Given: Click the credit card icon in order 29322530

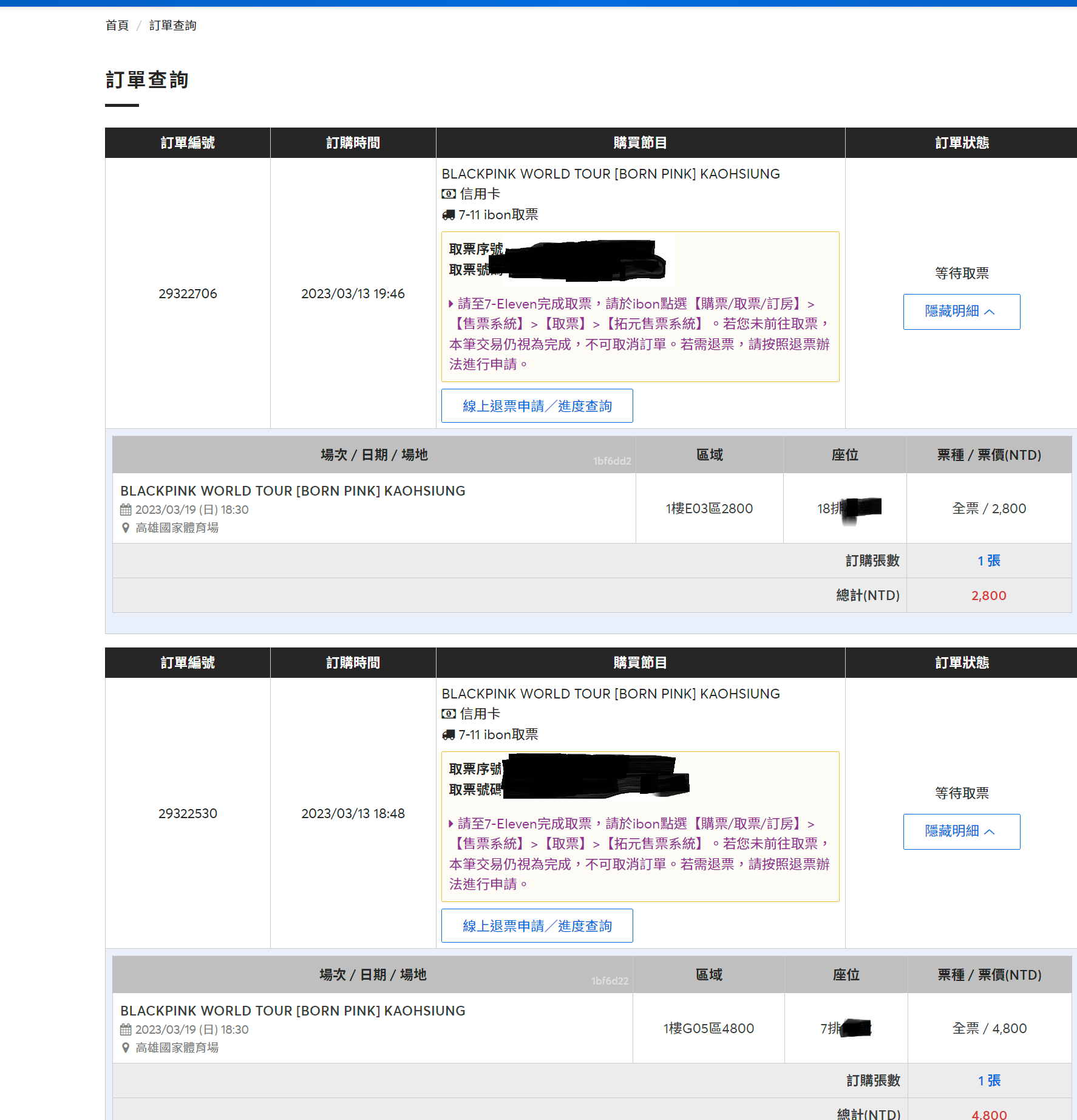Looking at the screenshot, I should point(448,714).
